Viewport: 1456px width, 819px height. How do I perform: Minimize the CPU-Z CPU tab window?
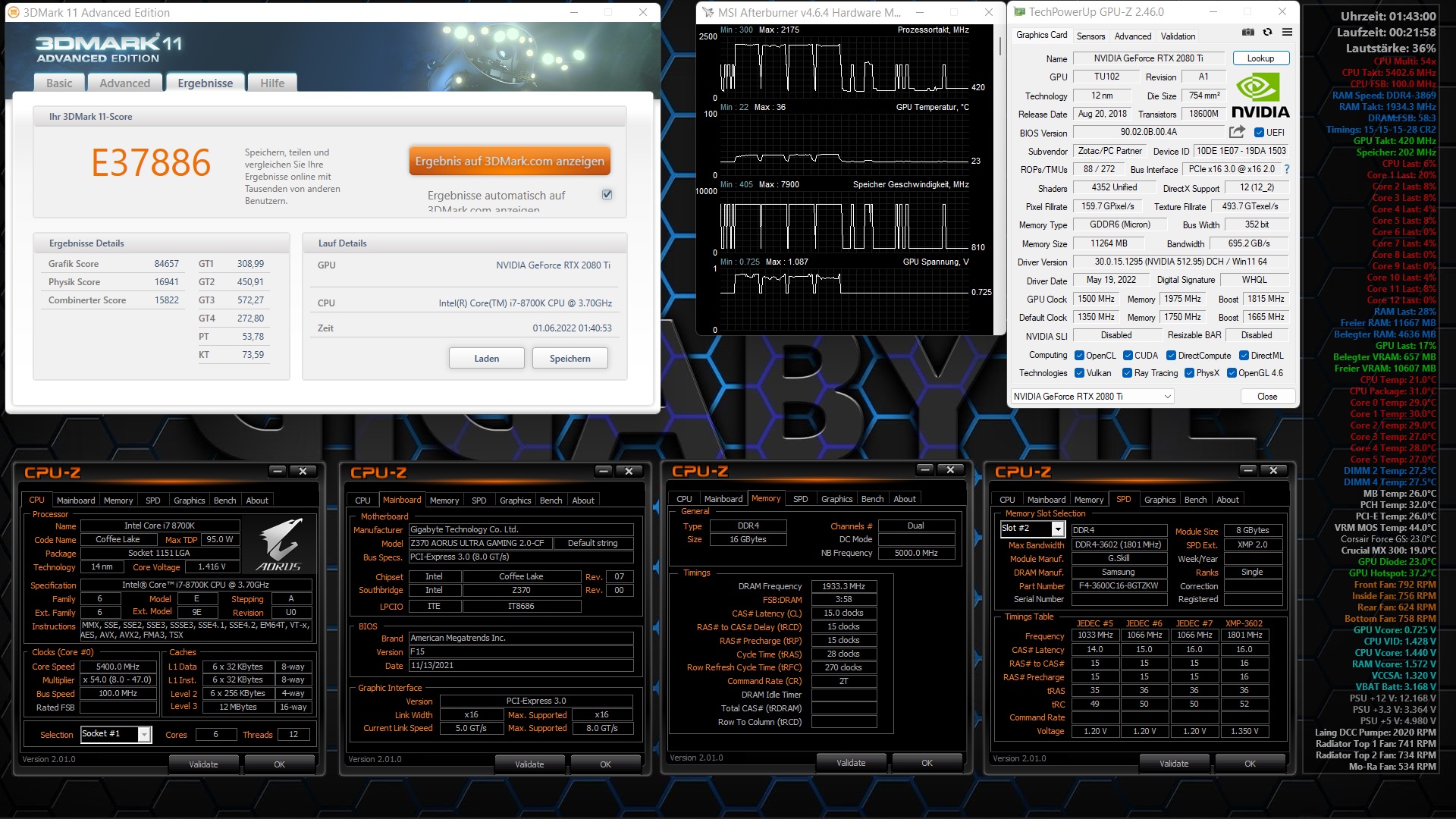coord(278,472)
